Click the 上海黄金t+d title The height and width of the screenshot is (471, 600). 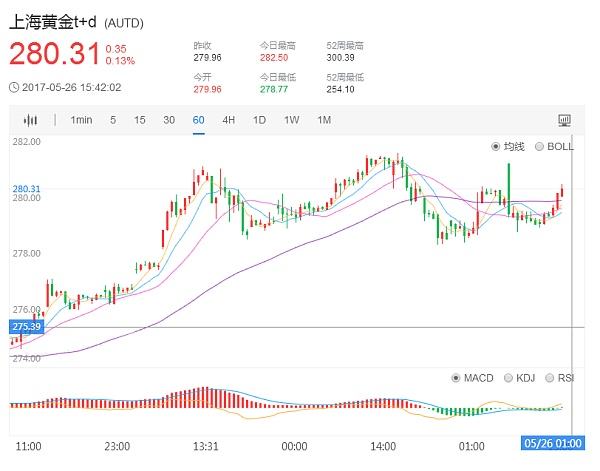pyautogui.click(x=52, y=22)
